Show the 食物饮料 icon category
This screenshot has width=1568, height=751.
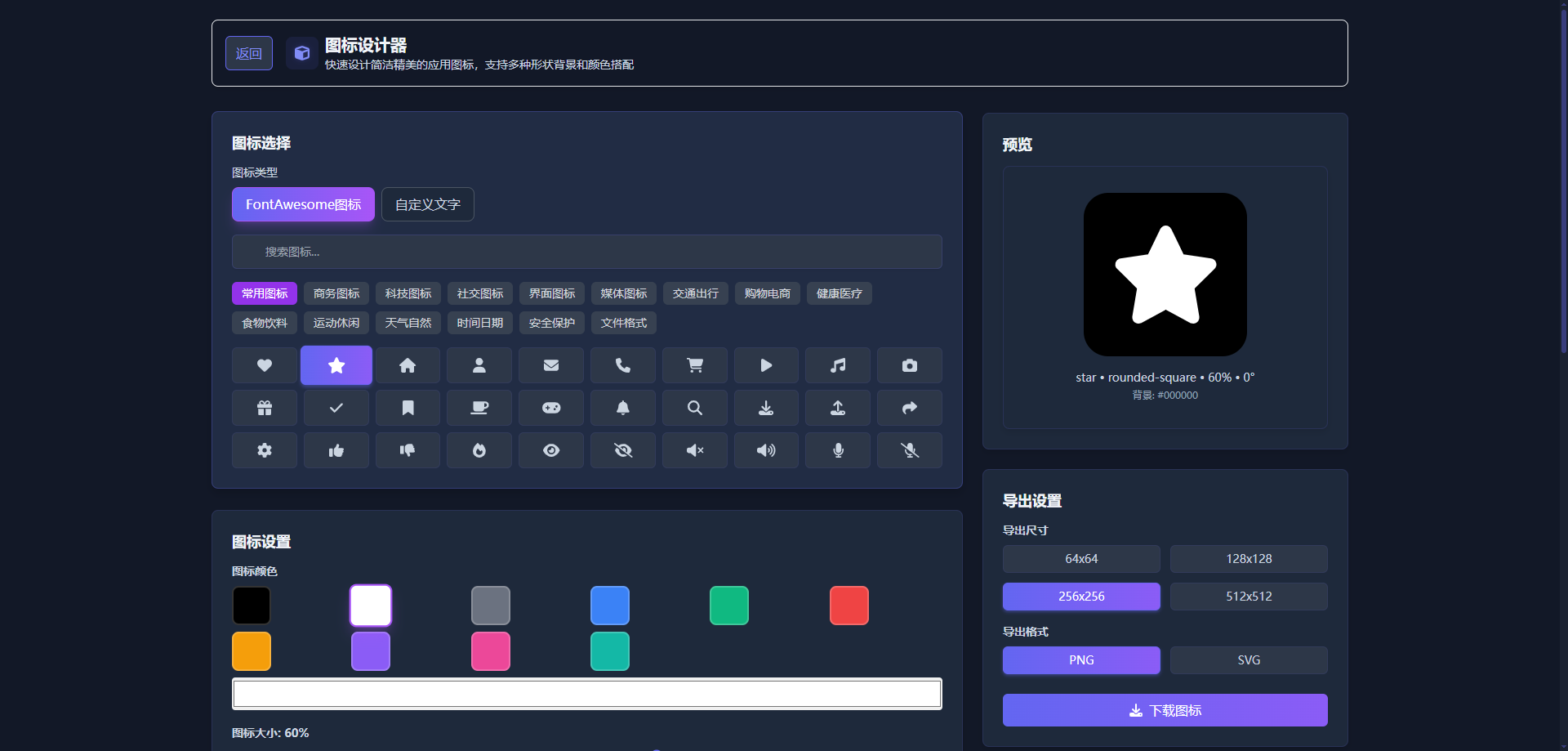pyautogui.click(x=265, y=323)
